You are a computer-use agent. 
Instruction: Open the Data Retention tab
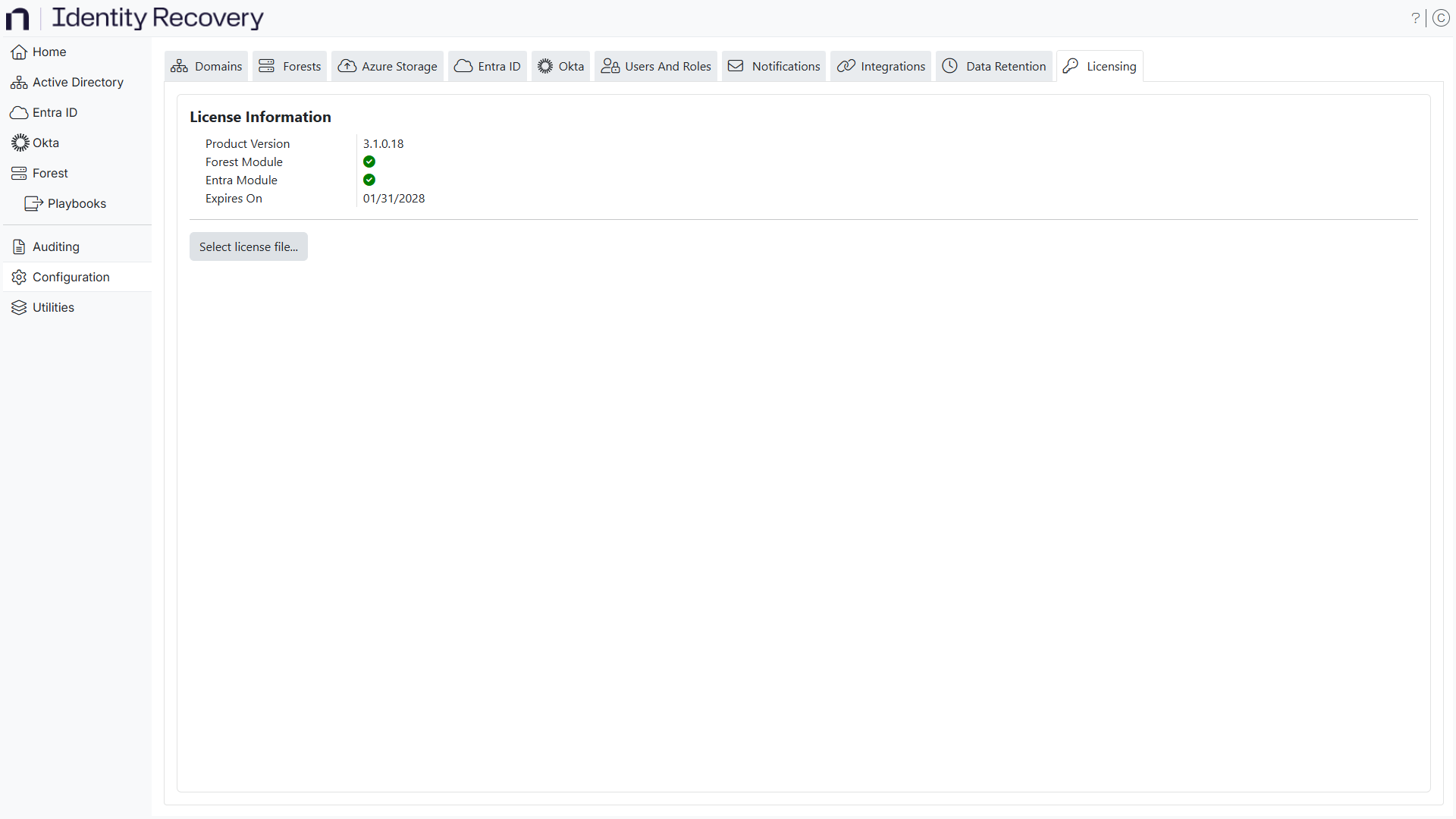(x=993, y=66)
